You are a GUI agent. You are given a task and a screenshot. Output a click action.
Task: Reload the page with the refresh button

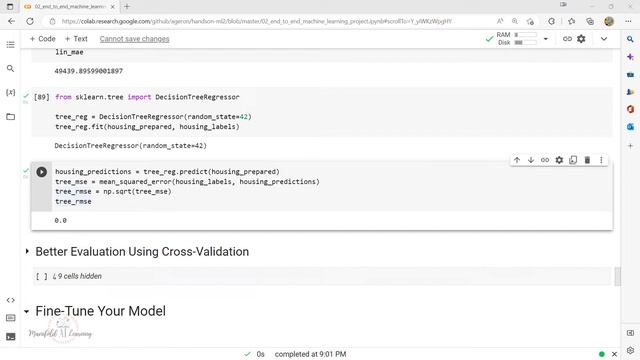pyautogui.click(x=30, y=21)
